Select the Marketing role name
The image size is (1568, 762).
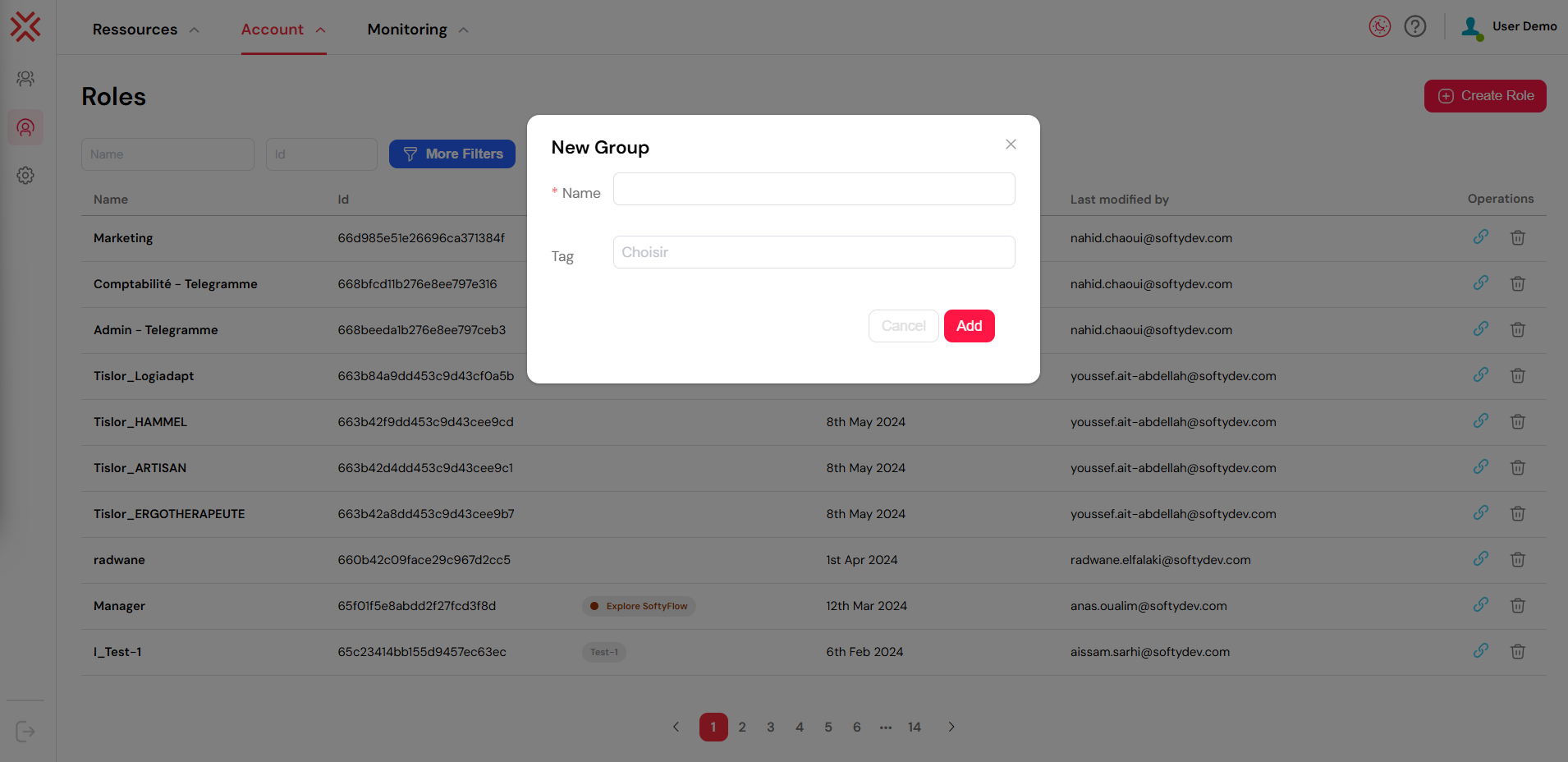click(x=123, y=238)
